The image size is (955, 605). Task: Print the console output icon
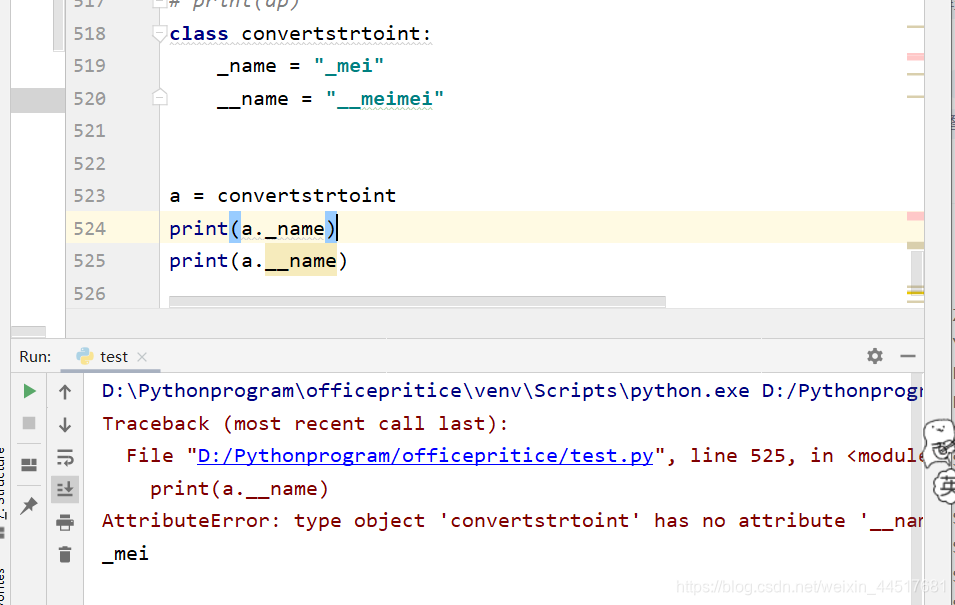point(65,522)
